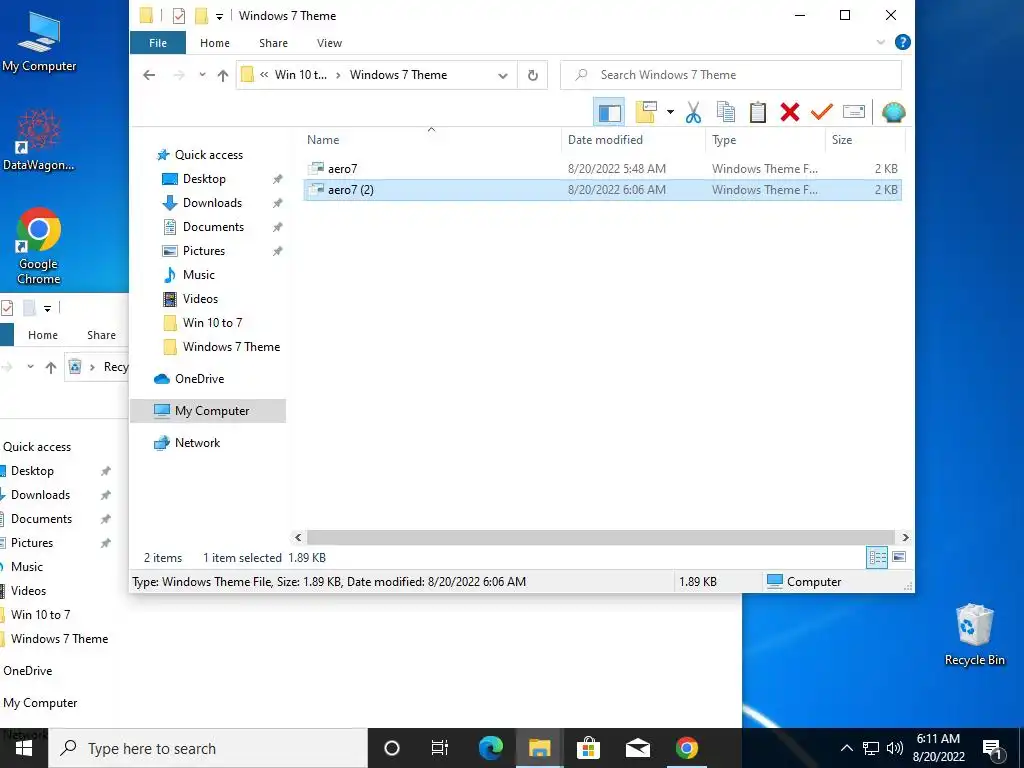This screenshot has height=768, width=1024.
Task: Select Network in navigation pane
Action: click(197, 443)
